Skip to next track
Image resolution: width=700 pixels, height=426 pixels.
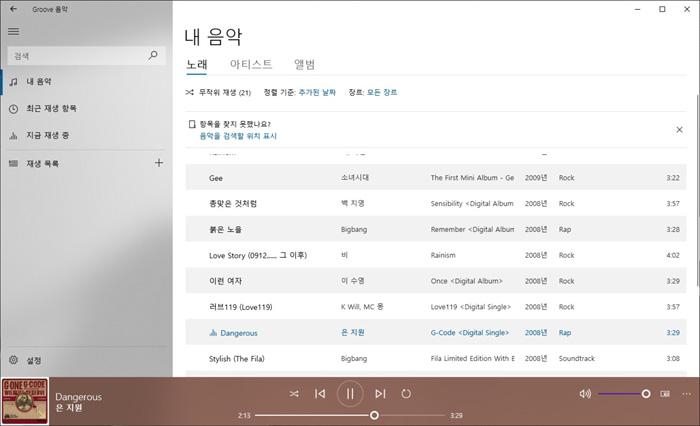tap(380, 394)
